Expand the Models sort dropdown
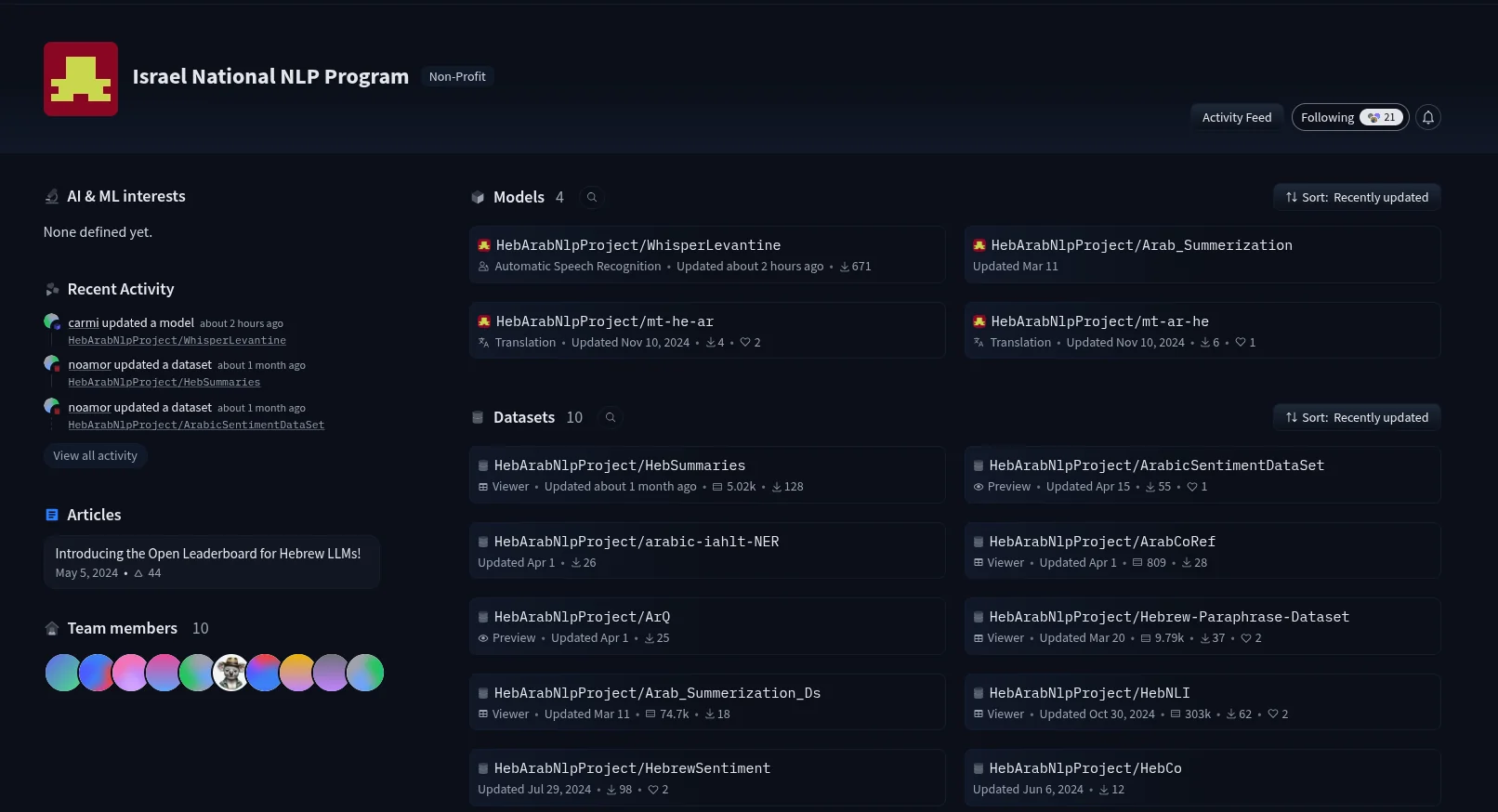The width and height of the screenshot is (1498, 812). coord(1357,197)
